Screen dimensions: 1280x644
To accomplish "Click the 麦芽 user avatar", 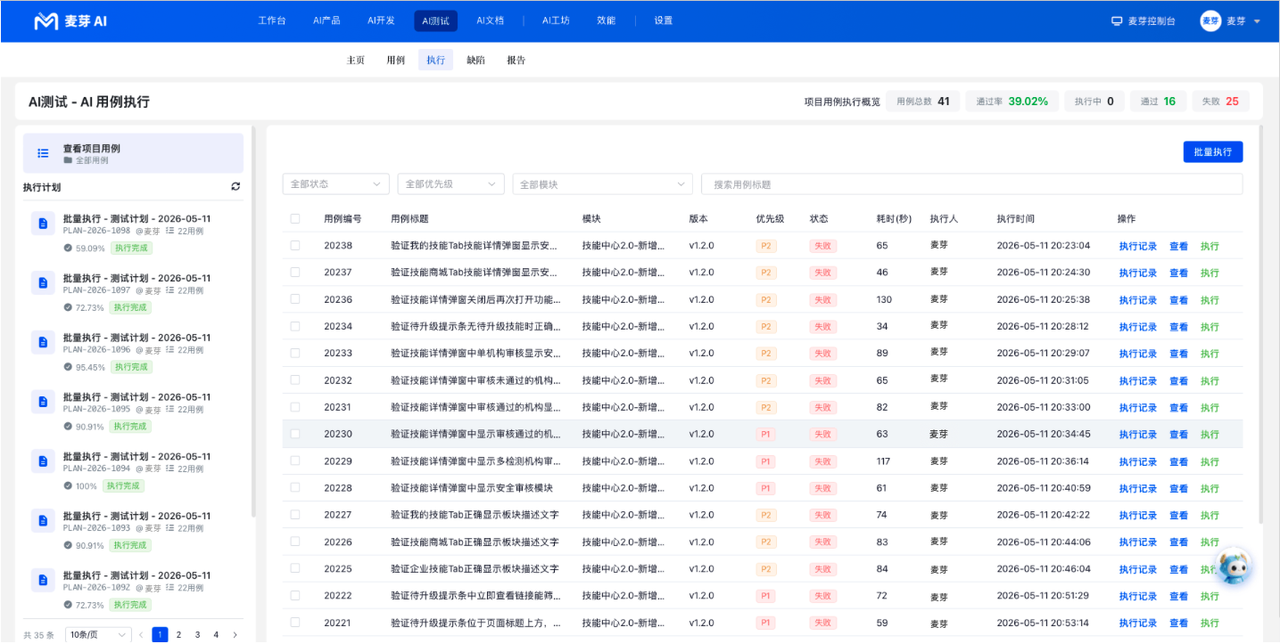I will tap(1210, 21).
